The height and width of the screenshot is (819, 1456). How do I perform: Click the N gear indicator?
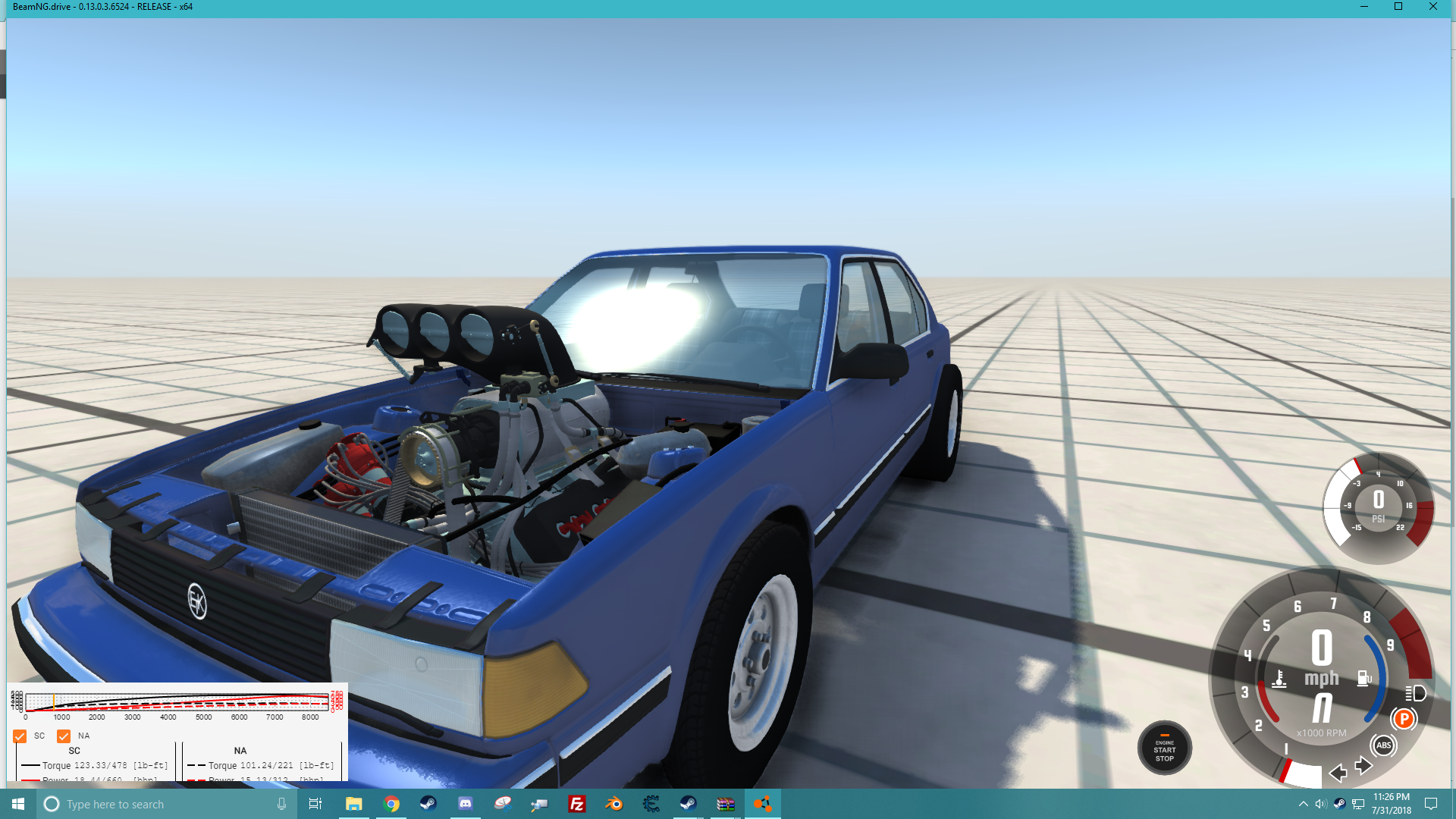[1322, 708]
